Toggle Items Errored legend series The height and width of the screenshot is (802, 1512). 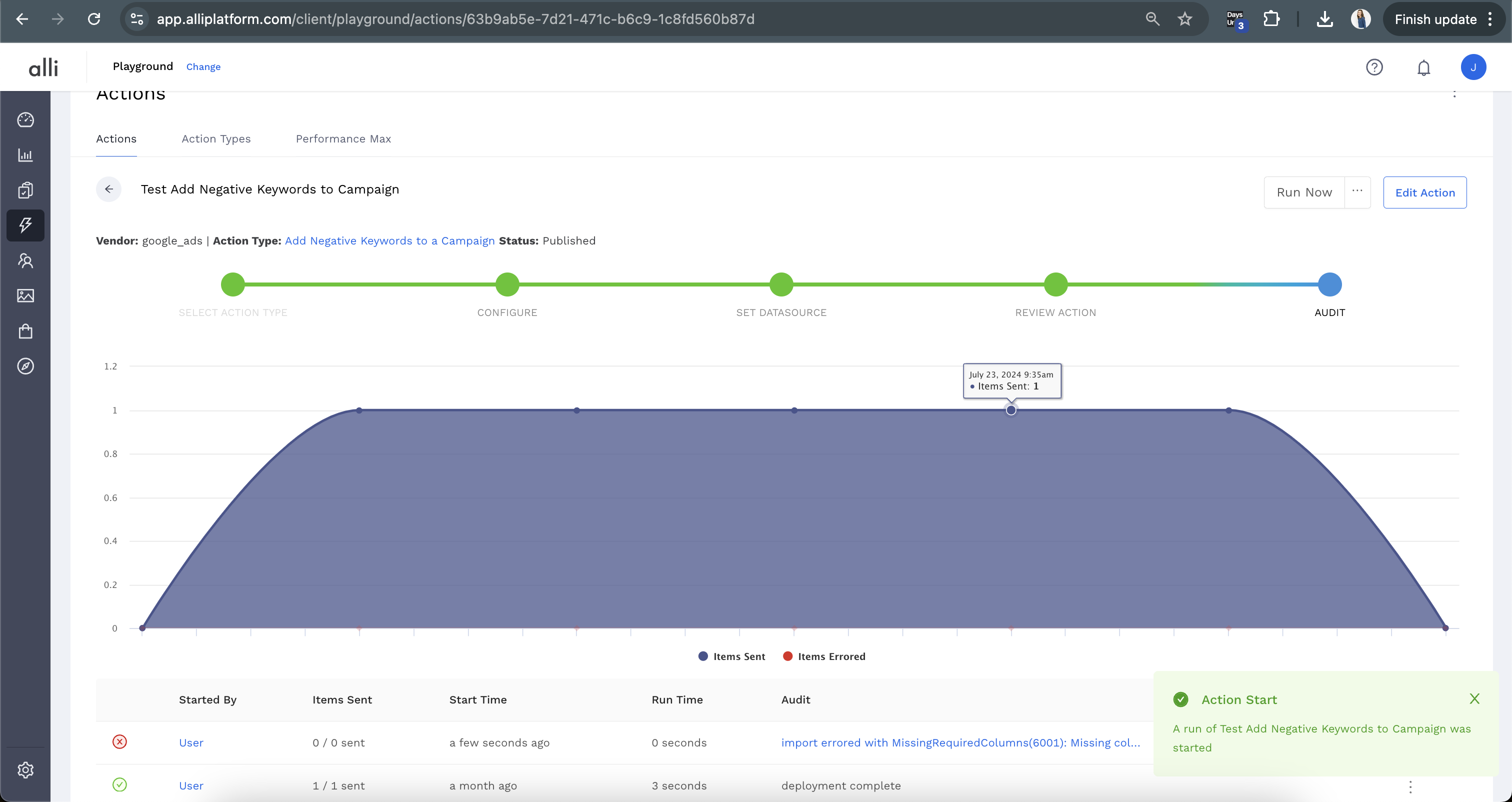(824, 656)
